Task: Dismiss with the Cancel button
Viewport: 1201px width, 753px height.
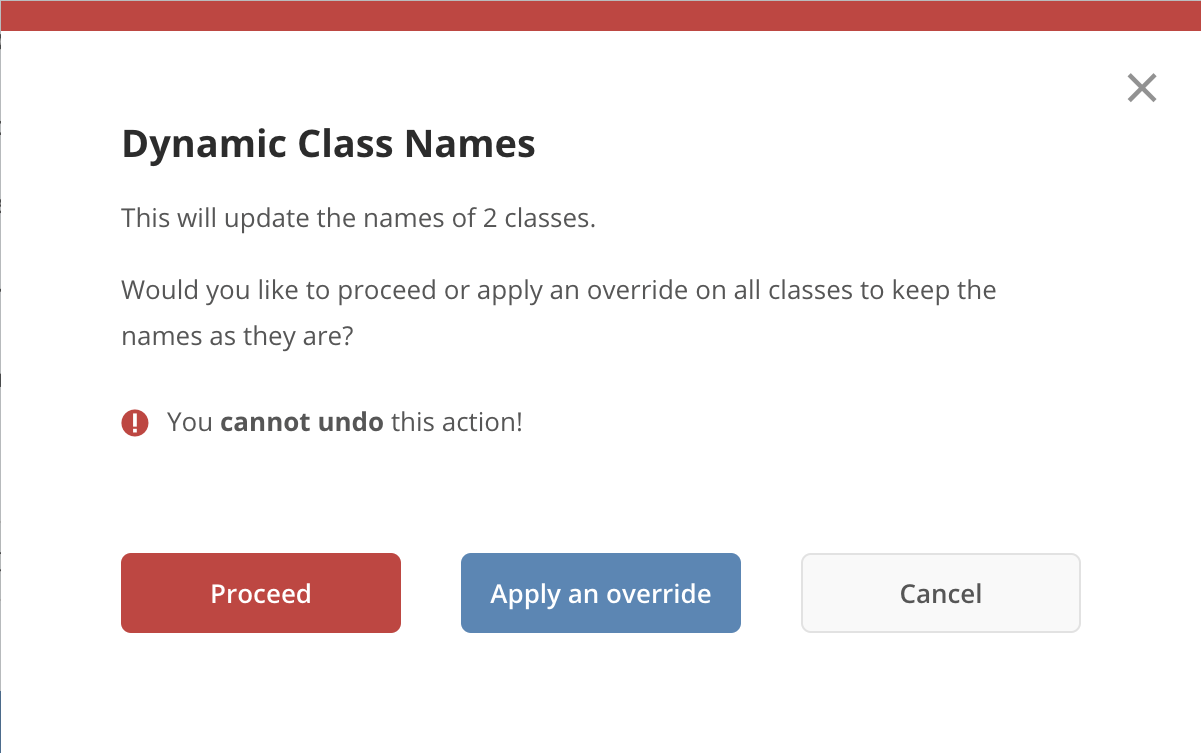Action: [x=940, y=593]
